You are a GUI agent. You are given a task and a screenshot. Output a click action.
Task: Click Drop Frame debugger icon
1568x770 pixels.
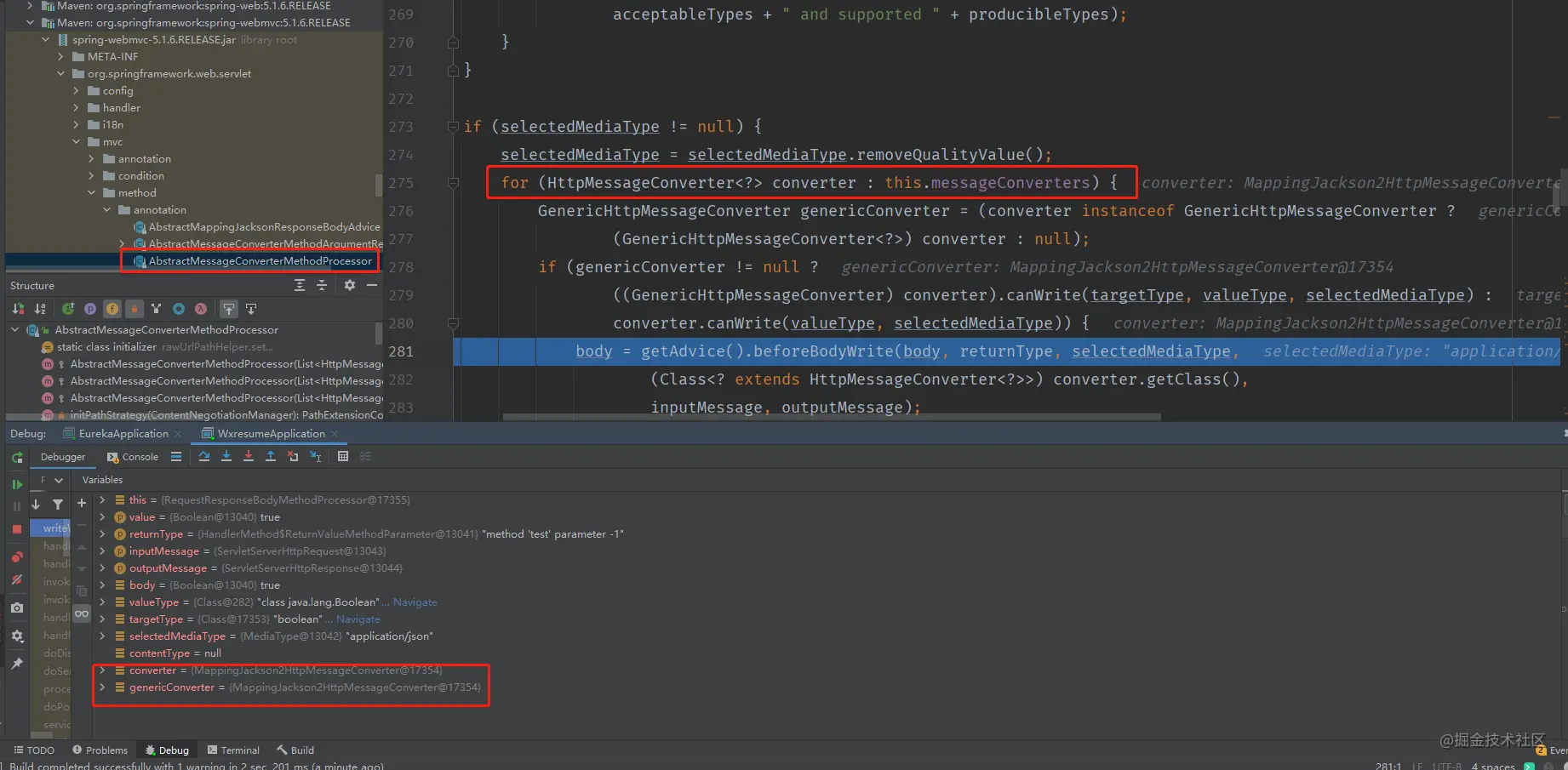tap(293, 457)
